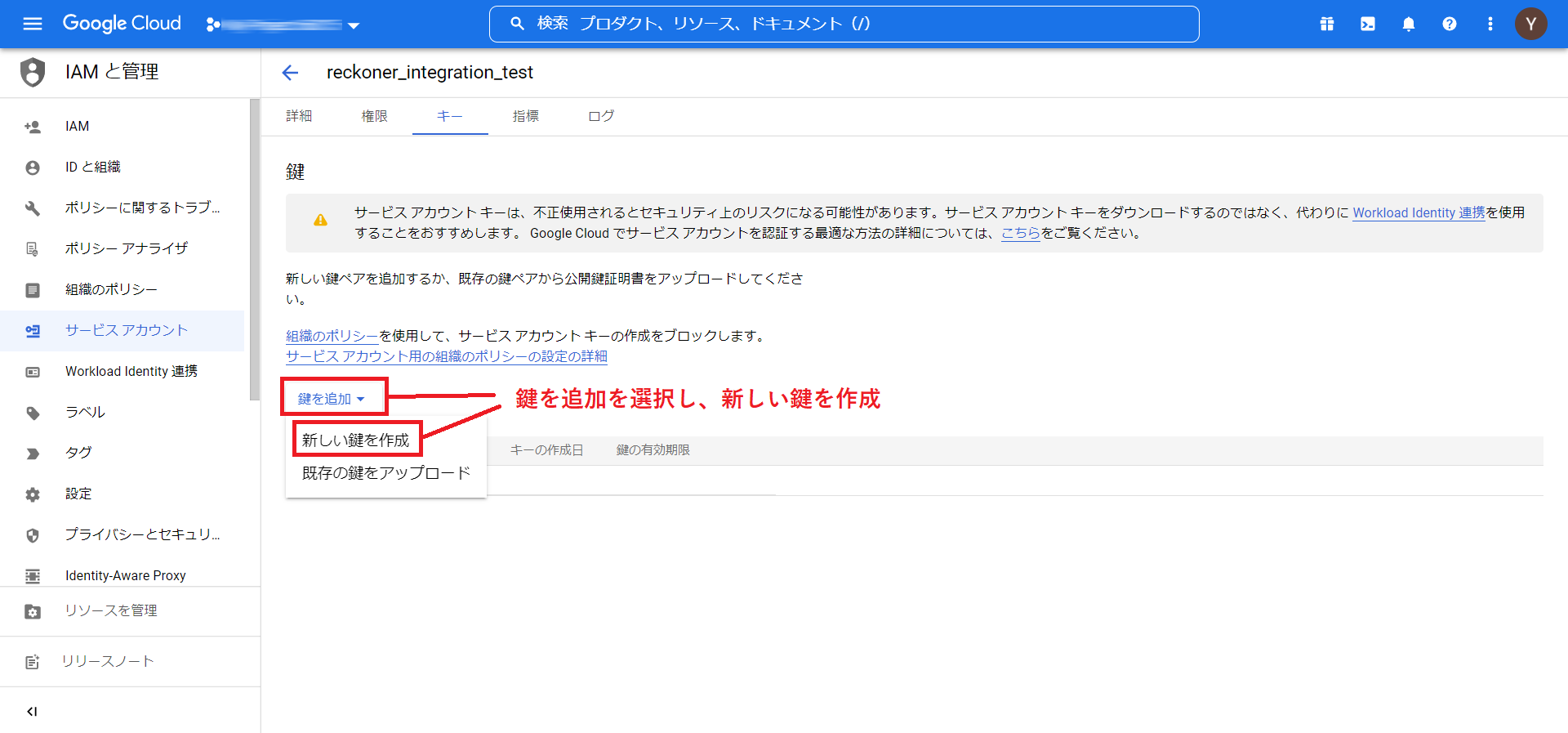
Task: Collapse the sidebar with the bottom arrow
Action: (x=32, y=712)
